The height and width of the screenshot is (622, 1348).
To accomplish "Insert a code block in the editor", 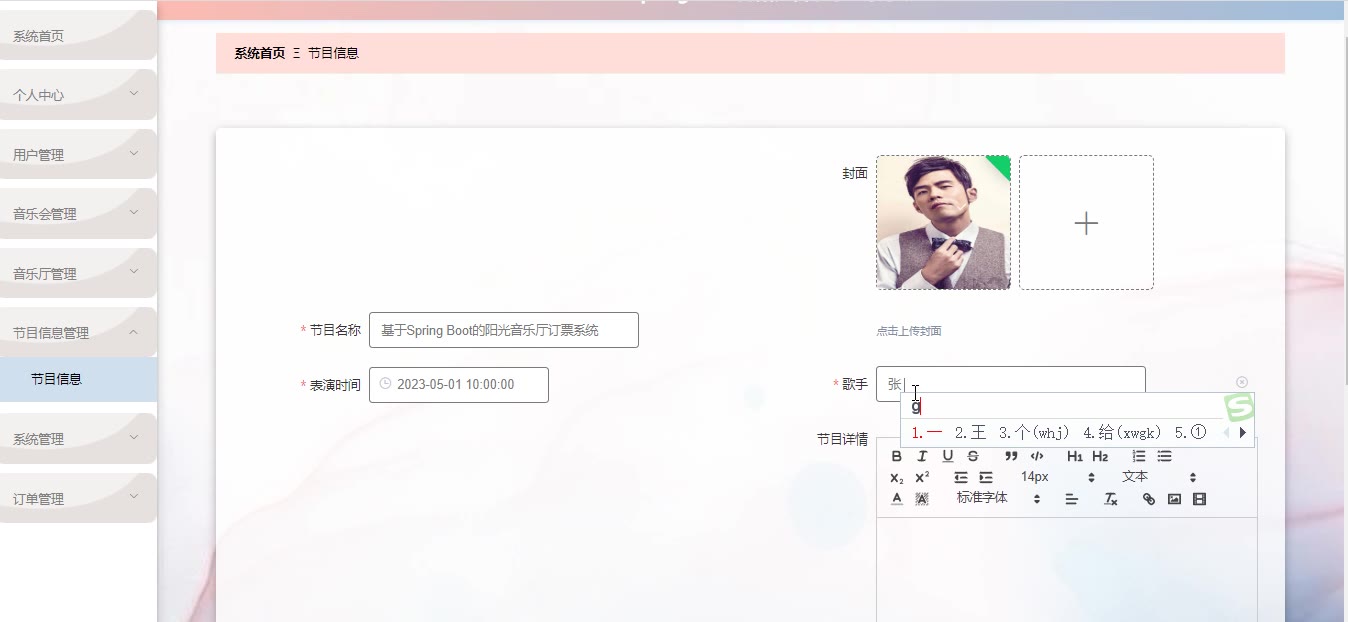I will pyautogui.click(x=1037, y=456).
